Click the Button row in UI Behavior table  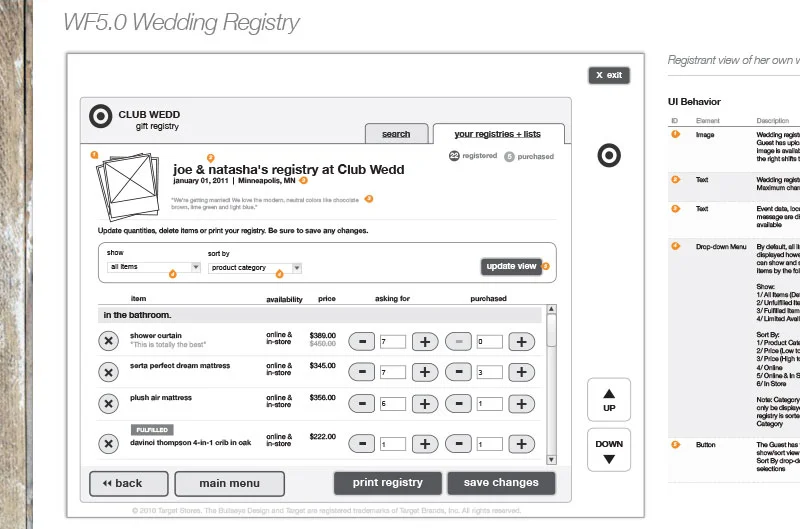tap(734, 459)
